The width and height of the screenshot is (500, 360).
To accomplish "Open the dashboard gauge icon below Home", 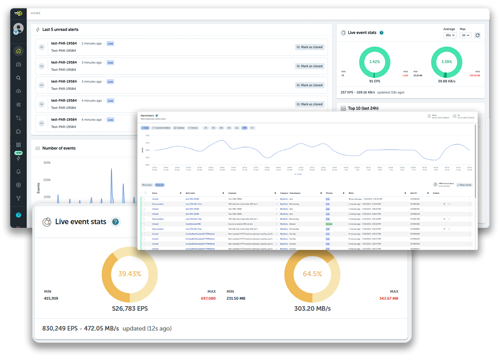I will point(19,64).
